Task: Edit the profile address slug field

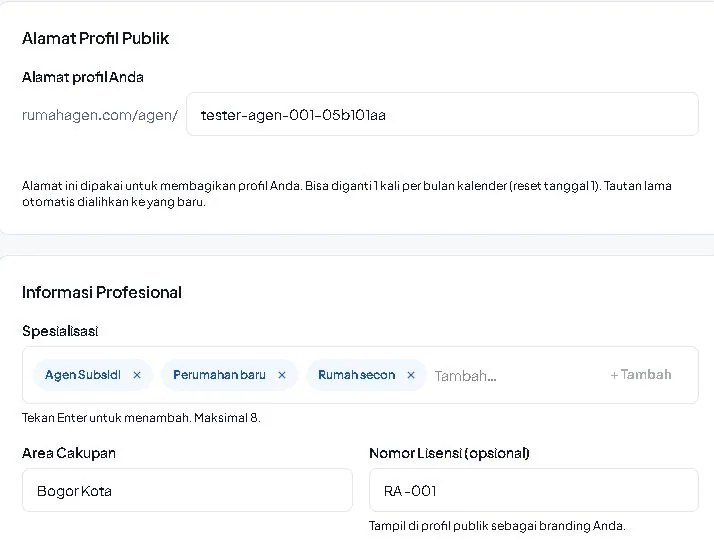Action: pyautogui.click(x=442, y=114)
